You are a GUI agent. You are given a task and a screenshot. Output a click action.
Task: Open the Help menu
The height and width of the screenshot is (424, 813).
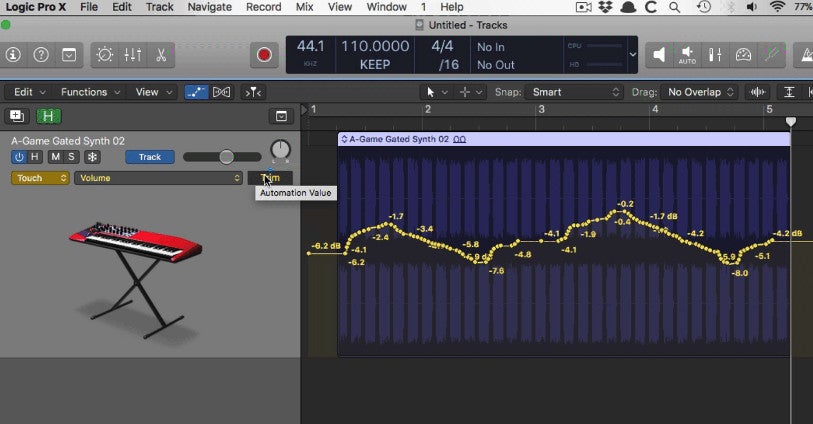452,7
